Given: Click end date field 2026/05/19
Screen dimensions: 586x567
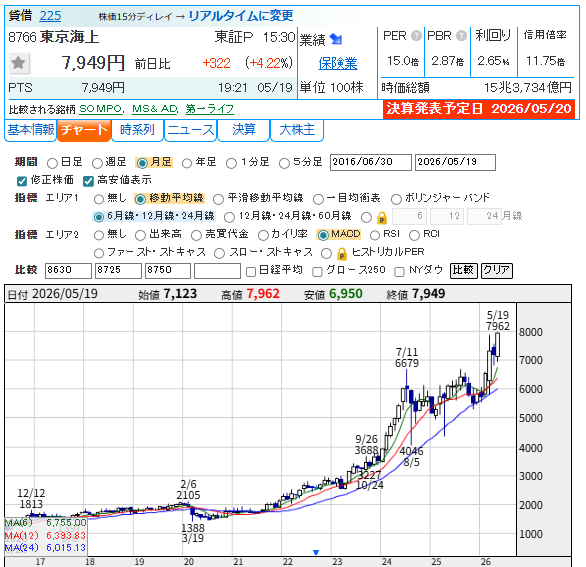Looking at the screenshot, I should pos(455,162).
